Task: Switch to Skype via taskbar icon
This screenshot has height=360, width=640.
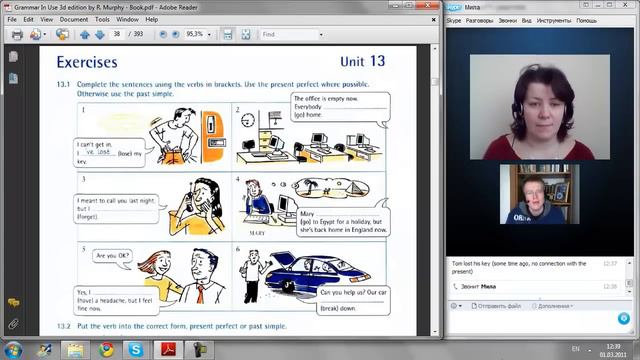Action: tap(136, 350)
